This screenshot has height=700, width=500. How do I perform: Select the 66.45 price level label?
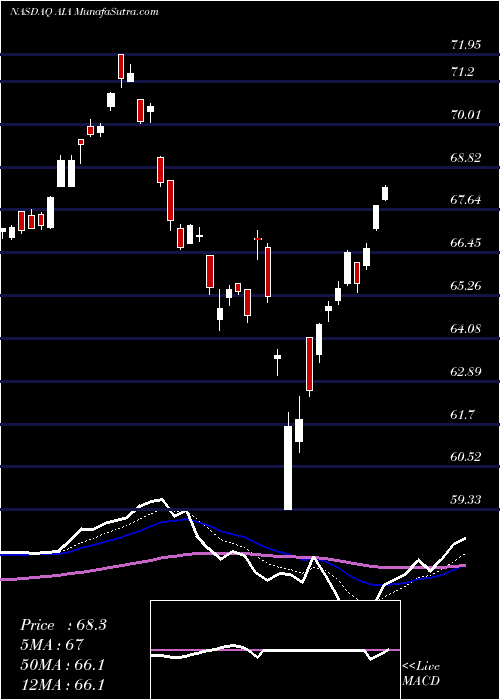pyautogui.click(x=467, y=243)
